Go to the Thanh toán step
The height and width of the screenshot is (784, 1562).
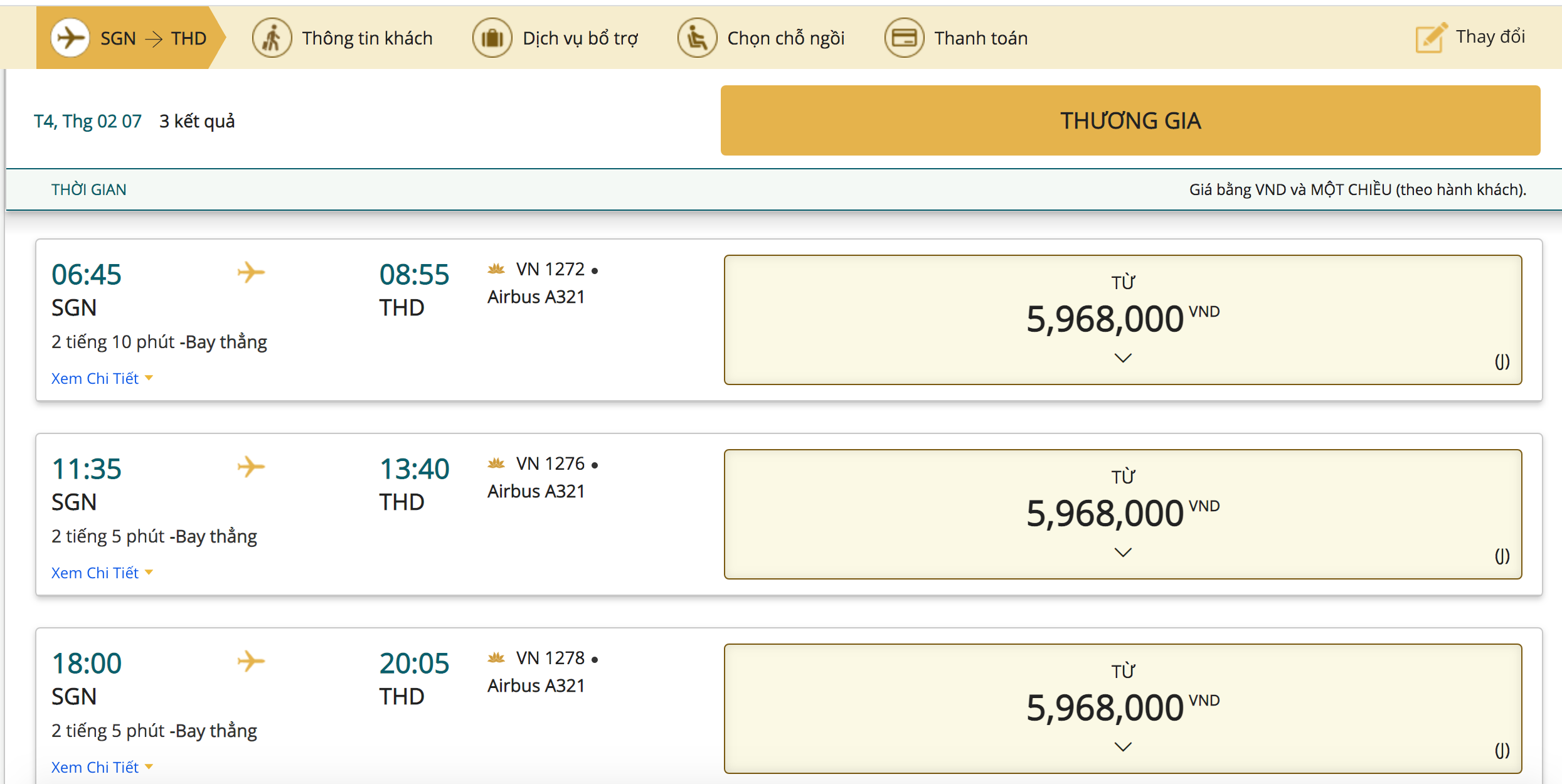point(956,38)
